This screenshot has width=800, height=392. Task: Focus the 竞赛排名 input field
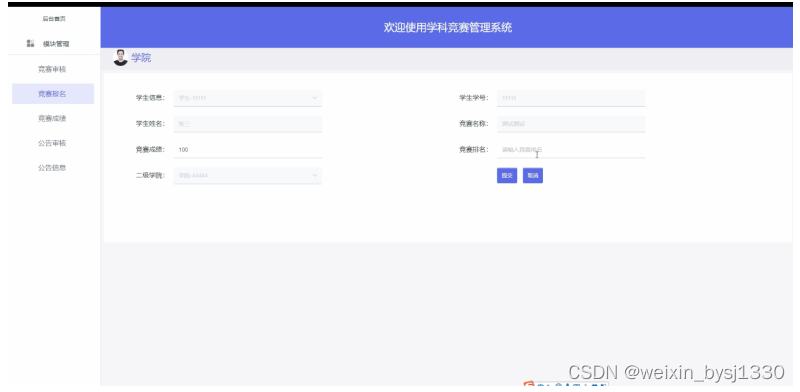click(571, 150)
